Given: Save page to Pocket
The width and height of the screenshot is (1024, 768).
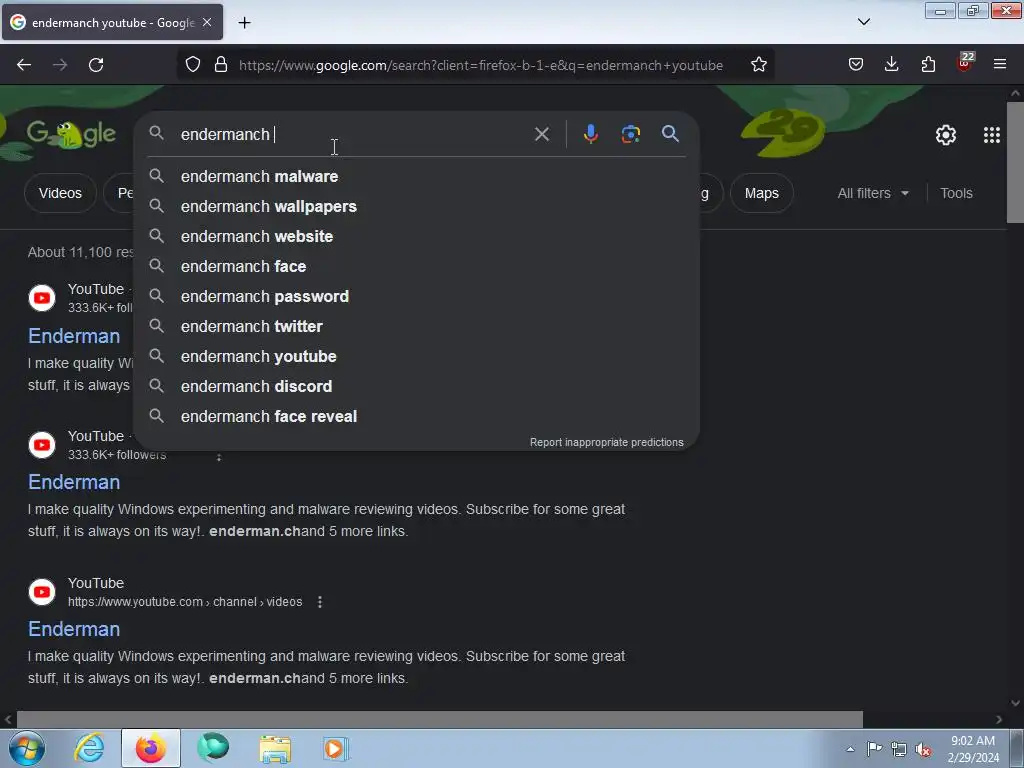Looking at the screenshot, I should tap(856, 64).
